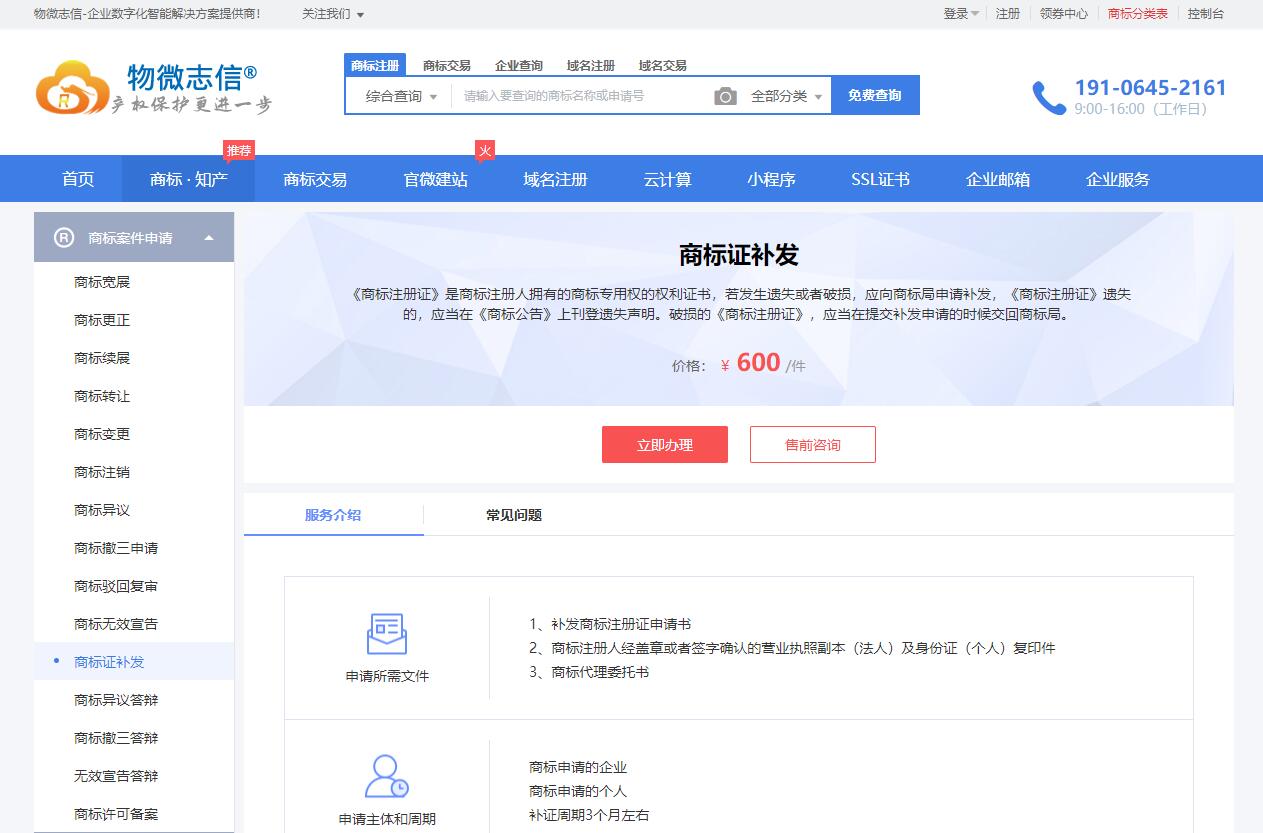Click the 物微志信 cloud logo
1263x833 pixels.
coord(72,87)
